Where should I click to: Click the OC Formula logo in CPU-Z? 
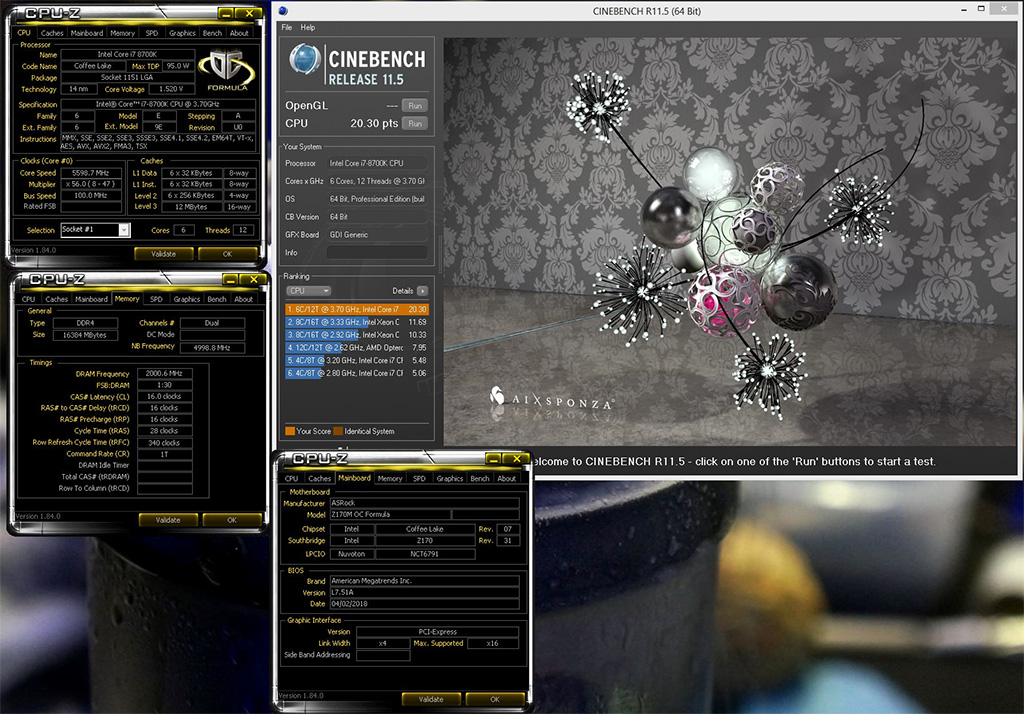tap(227, 71)
